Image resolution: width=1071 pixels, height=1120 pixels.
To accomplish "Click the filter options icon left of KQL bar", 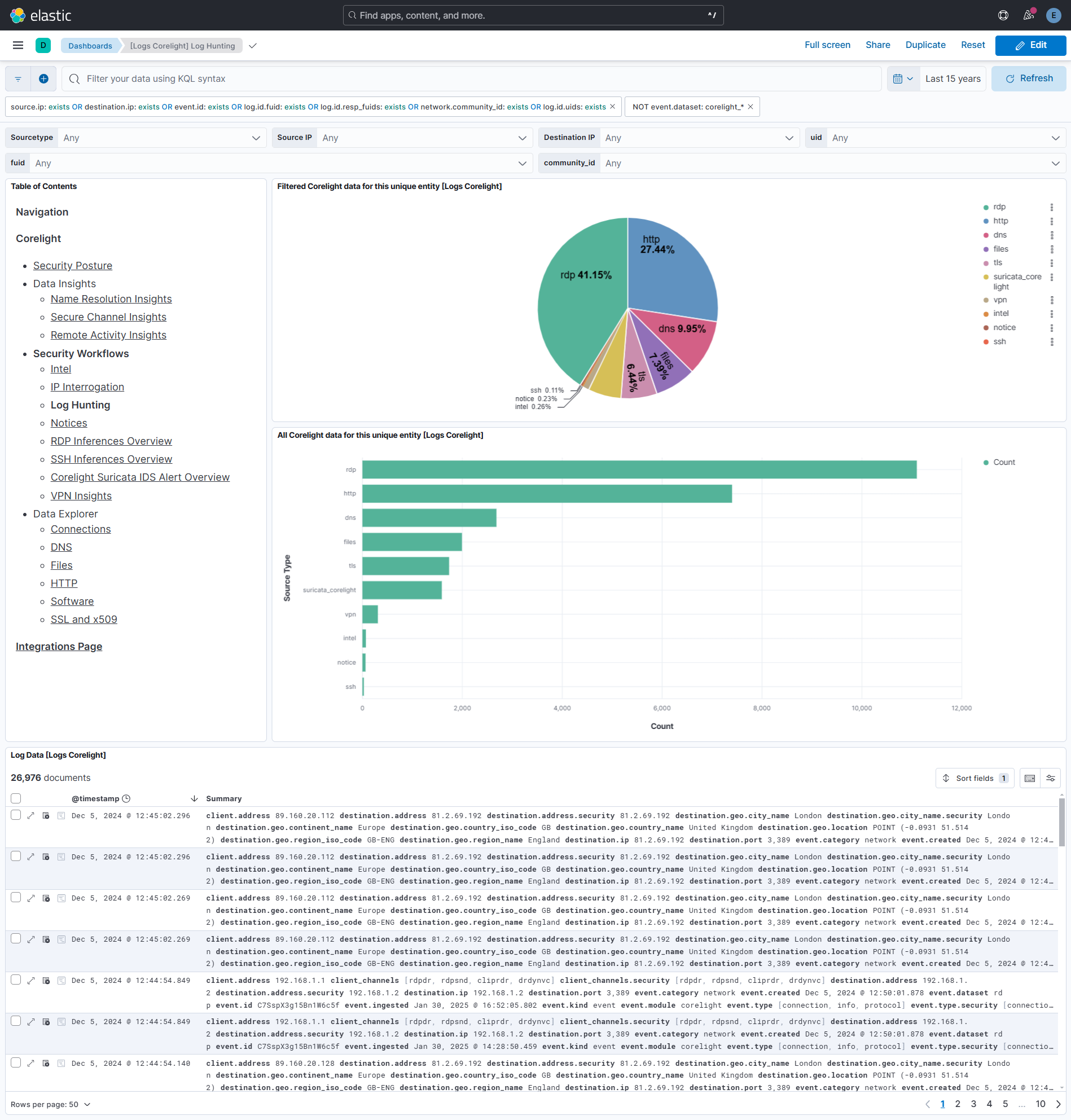I will pyautogui.click(x=17, y=78).
